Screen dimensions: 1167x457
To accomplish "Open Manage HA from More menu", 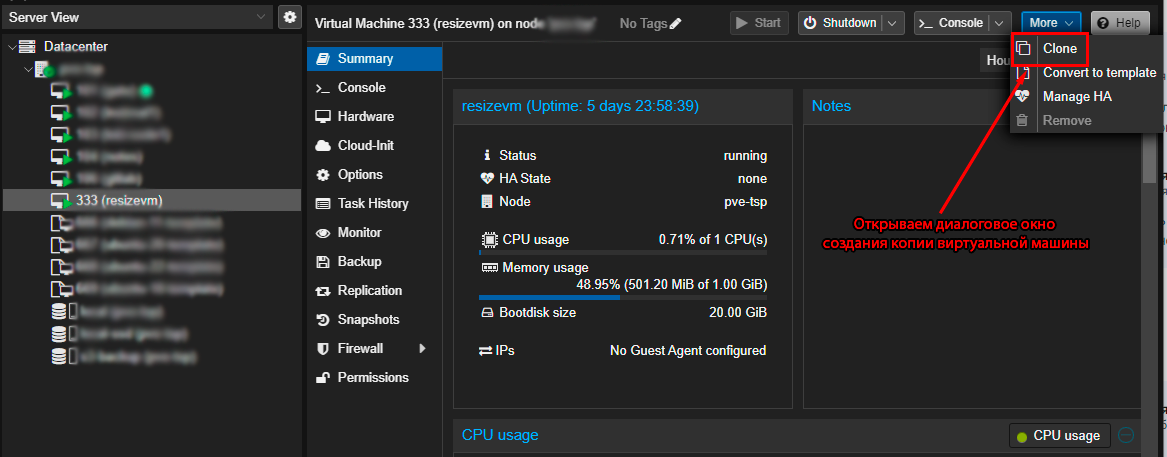I will pos(1077,97).
